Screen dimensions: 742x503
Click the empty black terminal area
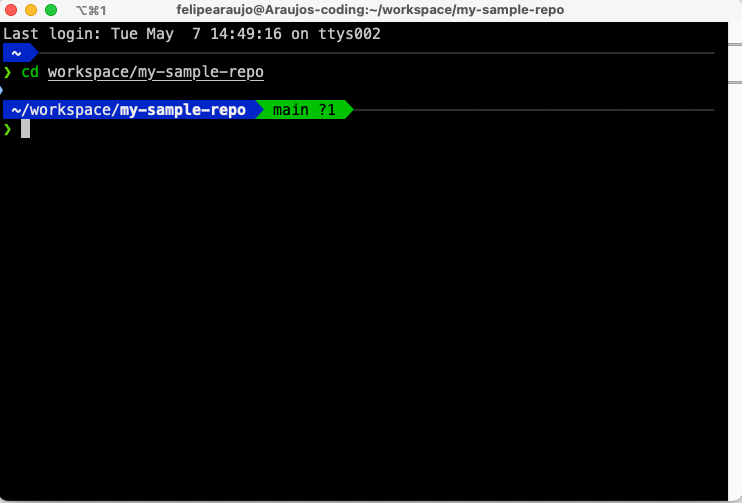370,320
